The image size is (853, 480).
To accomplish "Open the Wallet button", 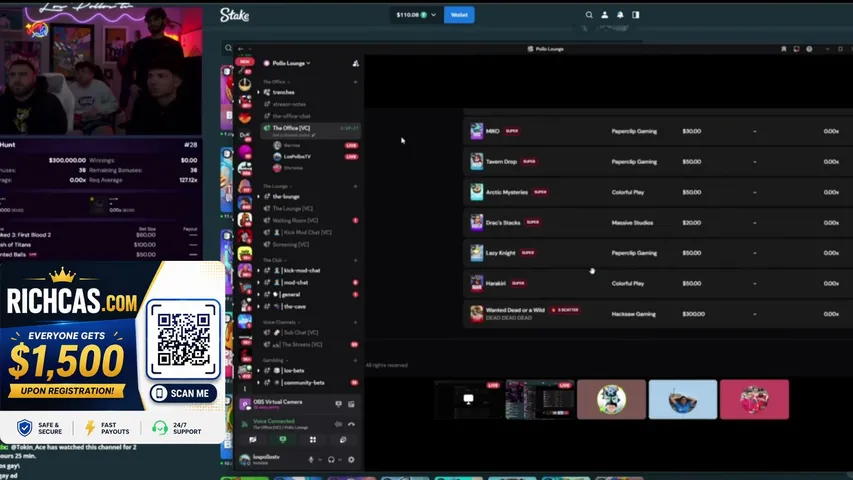I will (459, 15).
